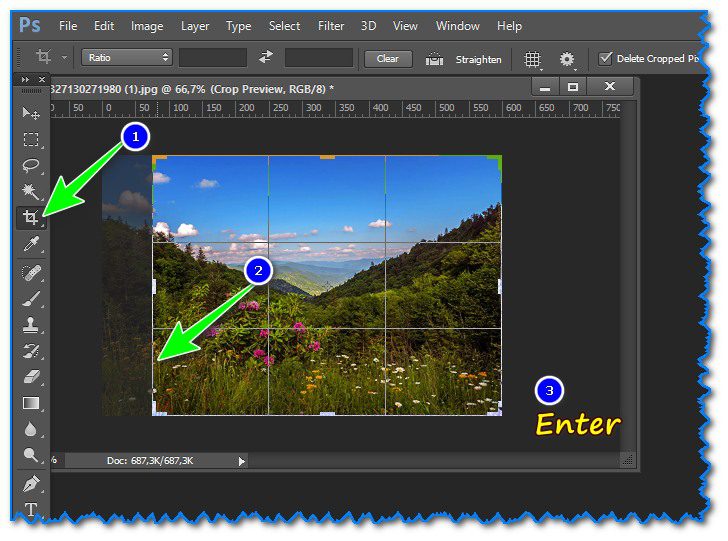Choose the Eyedropper tool
Image resolution: width=728 pixels, height=541 pixels.
point(31,244)
